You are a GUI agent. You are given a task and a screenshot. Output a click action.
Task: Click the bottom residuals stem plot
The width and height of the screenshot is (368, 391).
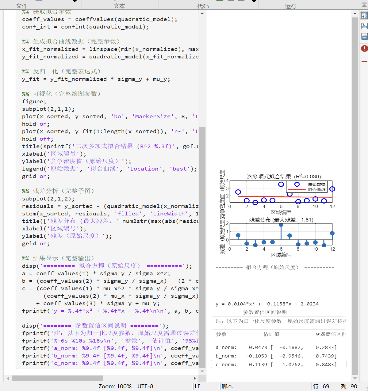click(281, 235)
